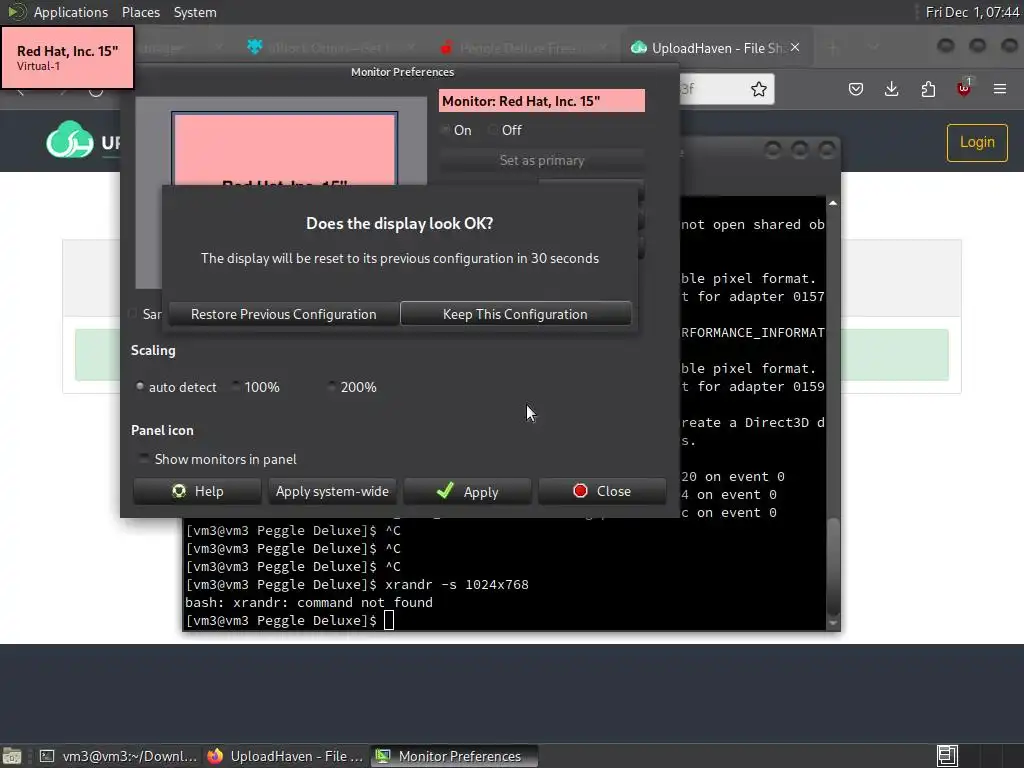Open Firefox extensions puzzle icon

point(928,89)
